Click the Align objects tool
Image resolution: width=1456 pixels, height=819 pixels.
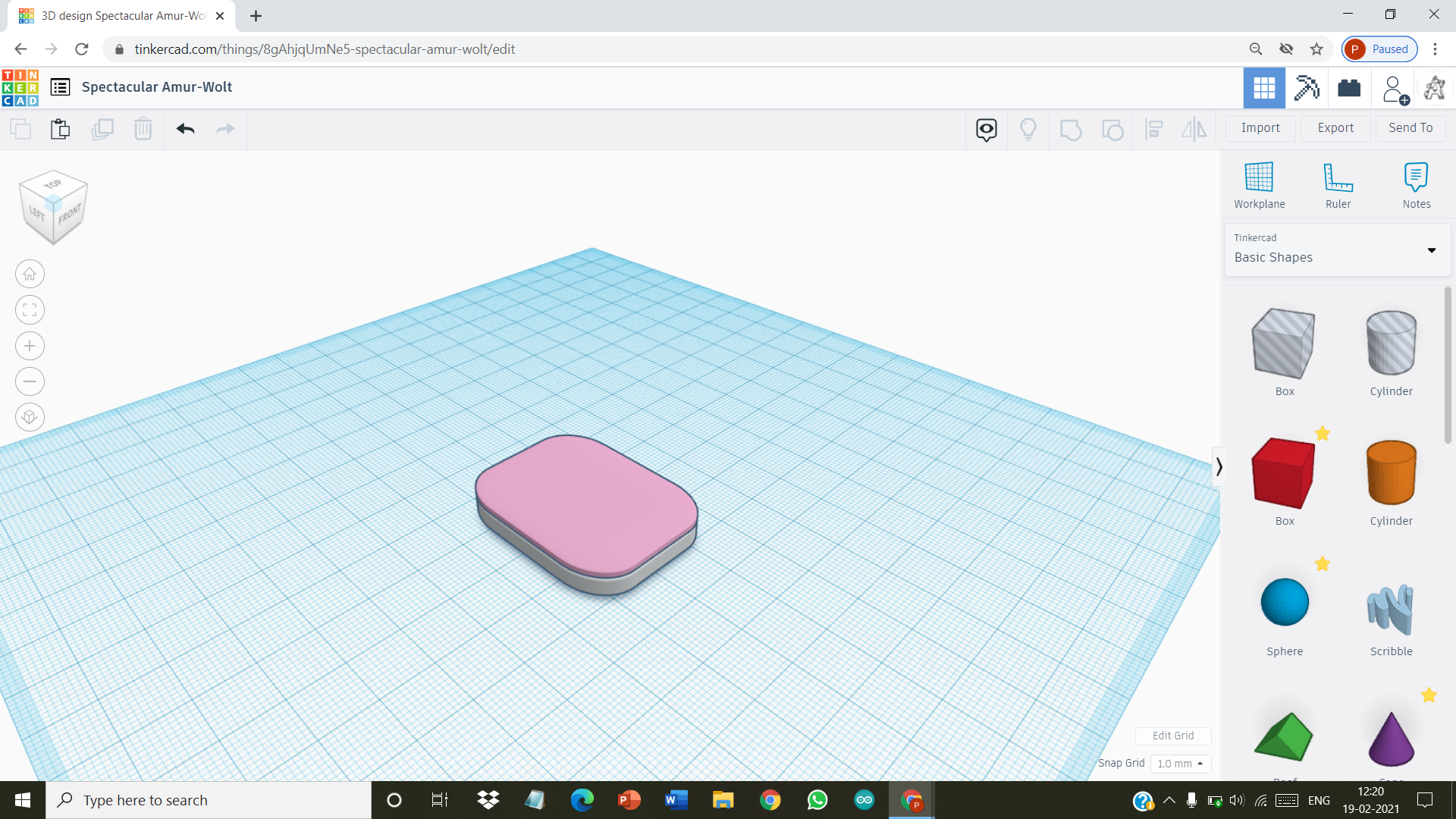click(1154, 128)
